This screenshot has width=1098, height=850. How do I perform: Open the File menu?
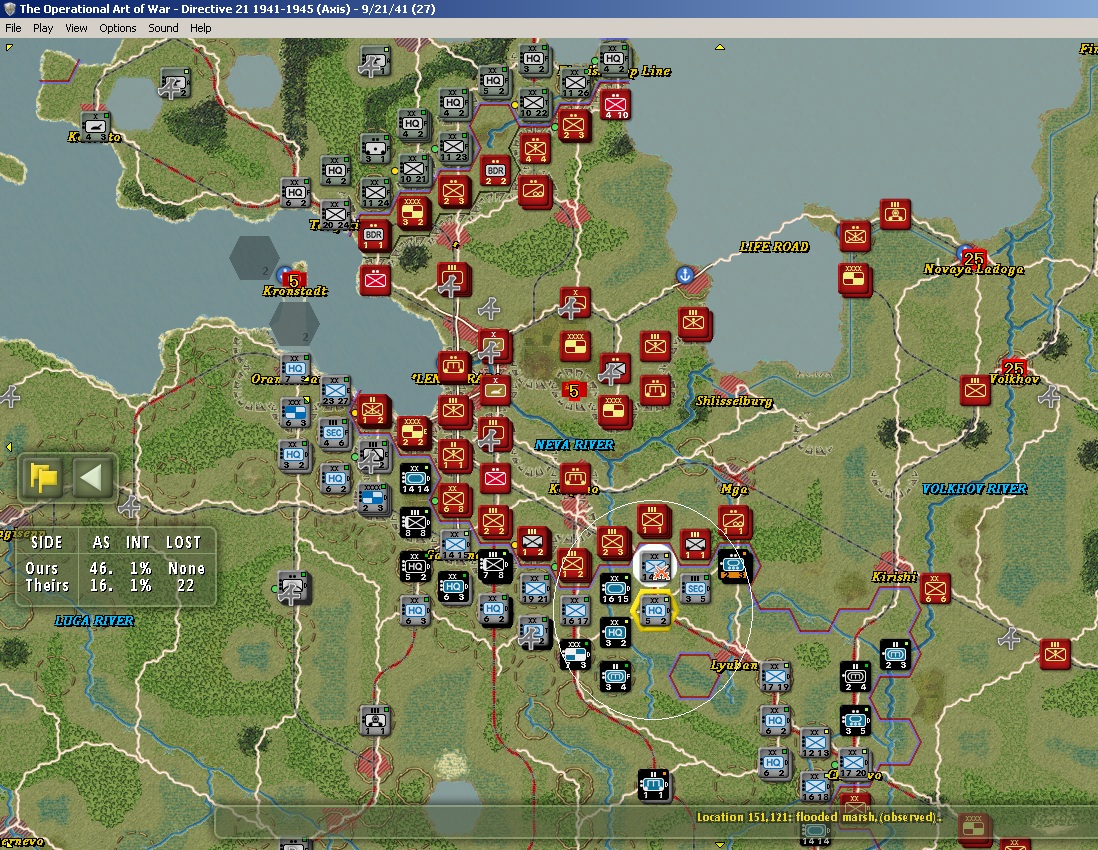point(13,28)
